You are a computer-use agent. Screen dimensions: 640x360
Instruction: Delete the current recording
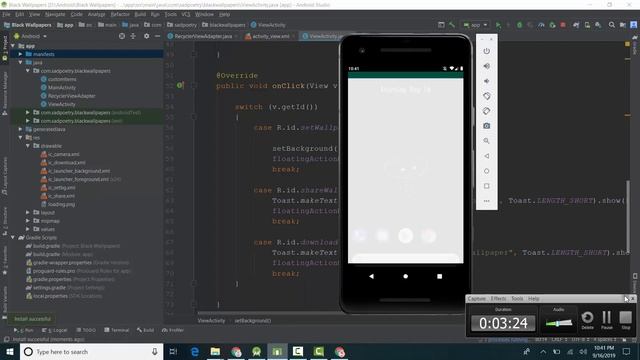pyautogui.click(x=587, y=320)
